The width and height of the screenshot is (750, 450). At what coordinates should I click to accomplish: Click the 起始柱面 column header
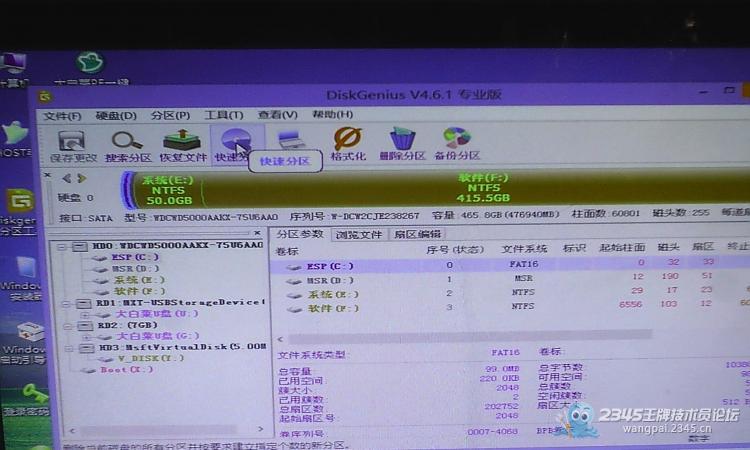click(x=622, y=248)
